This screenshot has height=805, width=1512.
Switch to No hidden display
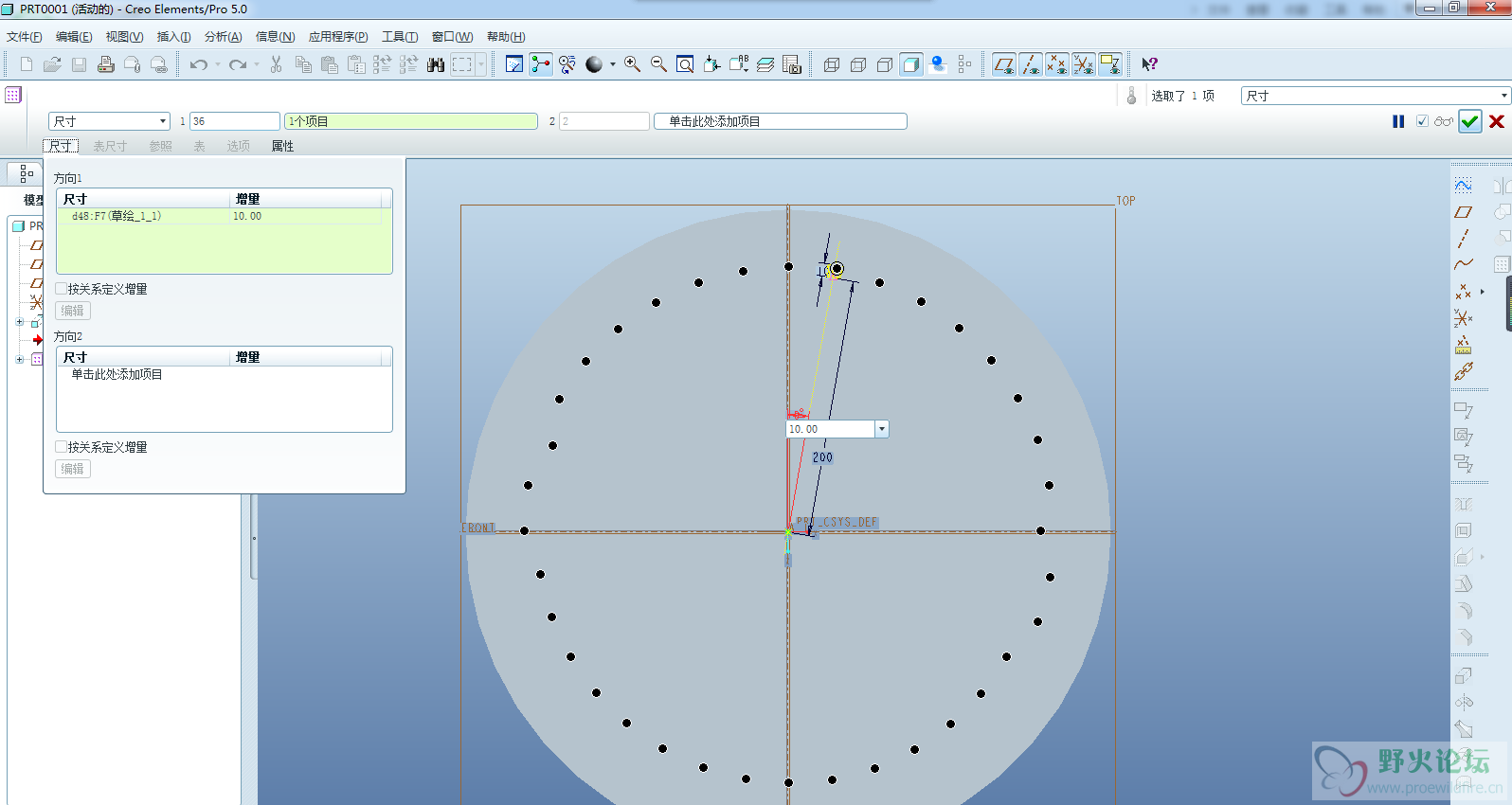[885, 64]
